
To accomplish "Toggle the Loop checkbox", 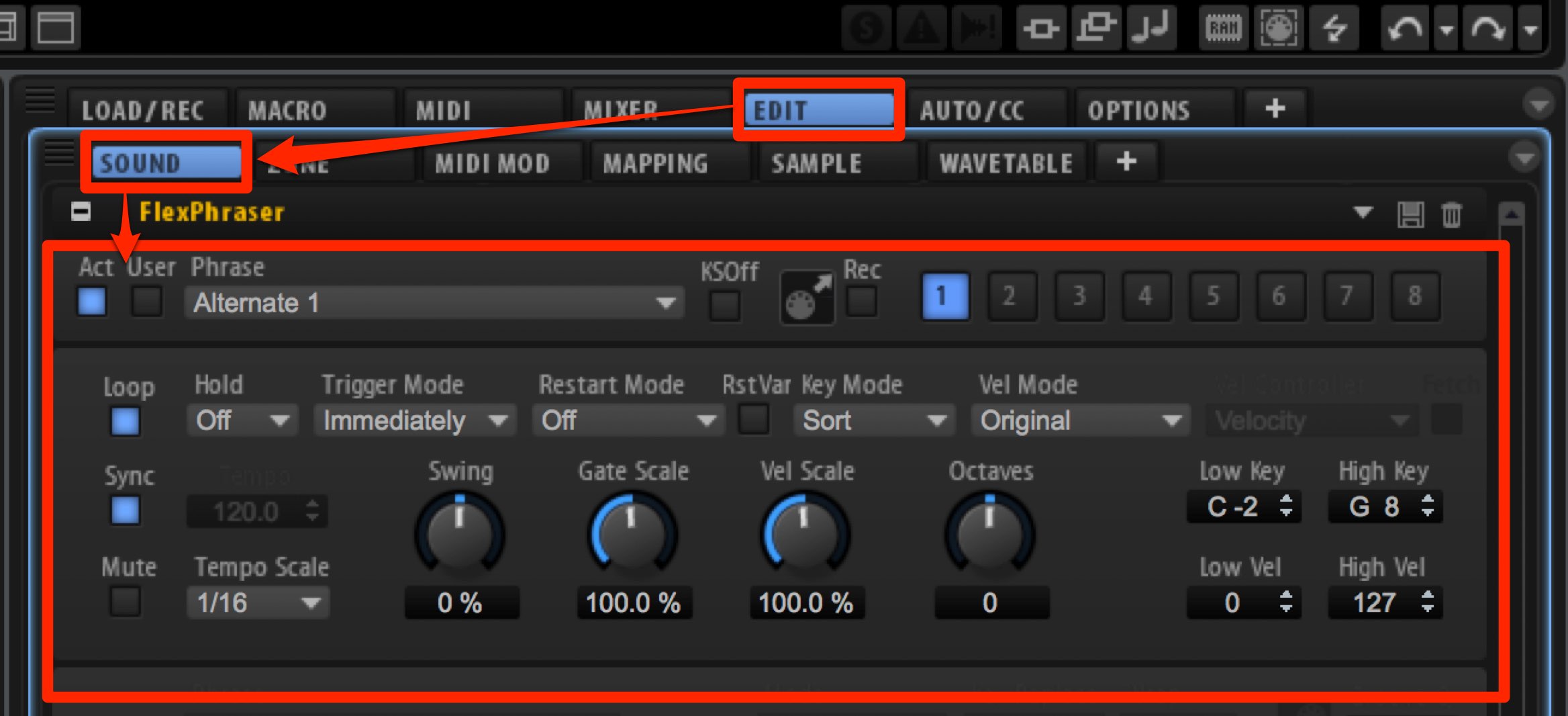I will [125, 422].
